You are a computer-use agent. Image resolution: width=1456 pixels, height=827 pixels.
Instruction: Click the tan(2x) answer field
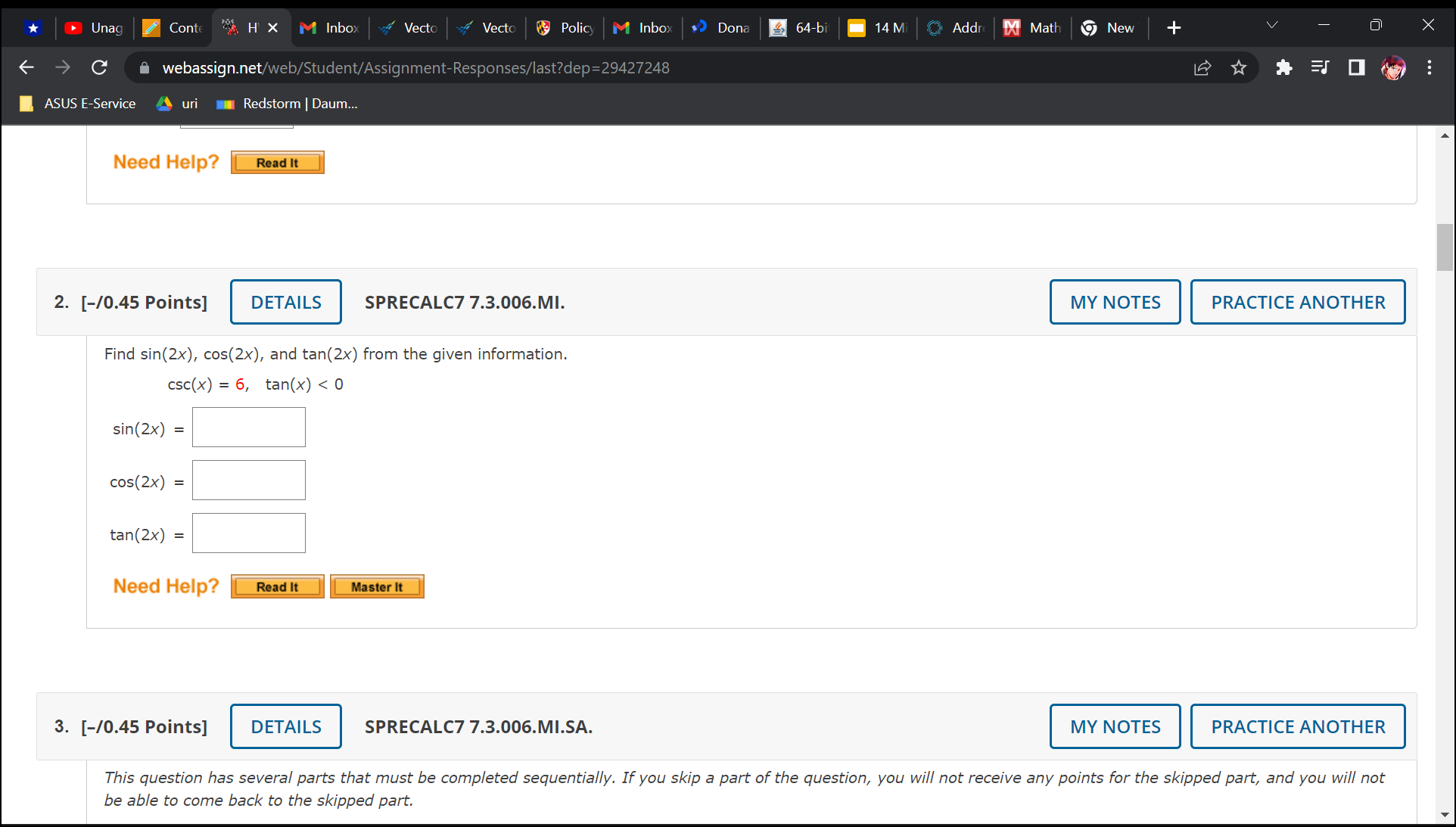pyautogui.click(x=249, y=533)
